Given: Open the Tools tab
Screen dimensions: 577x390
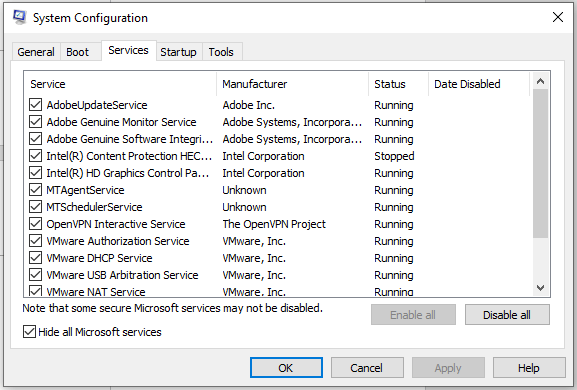Looking at the screenshot, I should click(221, 52).
